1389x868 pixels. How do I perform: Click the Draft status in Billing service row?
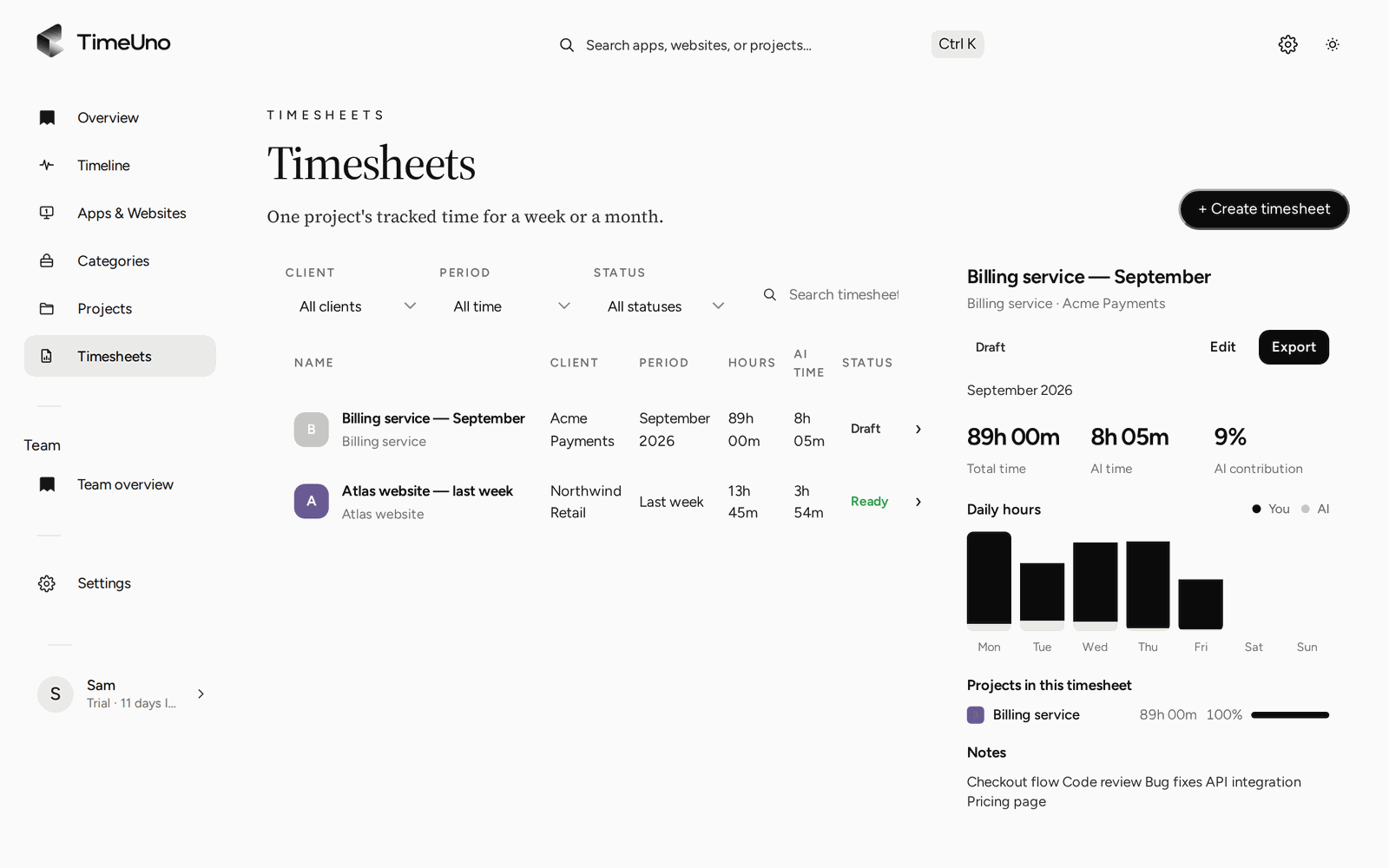[x=866, y=429]
